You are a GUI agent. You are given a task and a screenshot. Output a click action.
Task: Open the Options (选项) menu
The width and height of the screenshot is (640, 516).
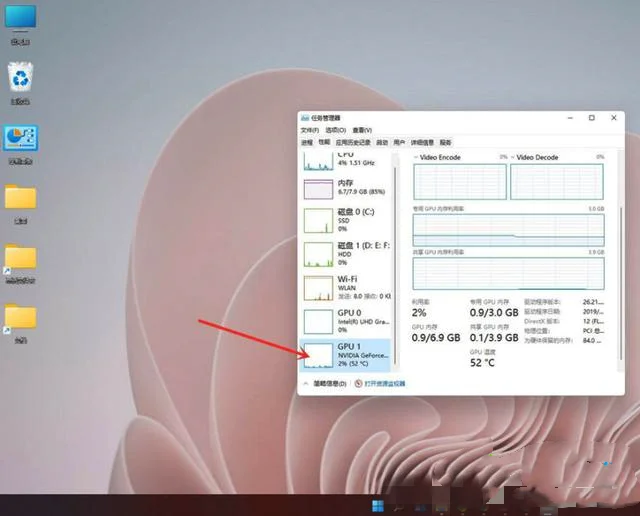(334, 130)
